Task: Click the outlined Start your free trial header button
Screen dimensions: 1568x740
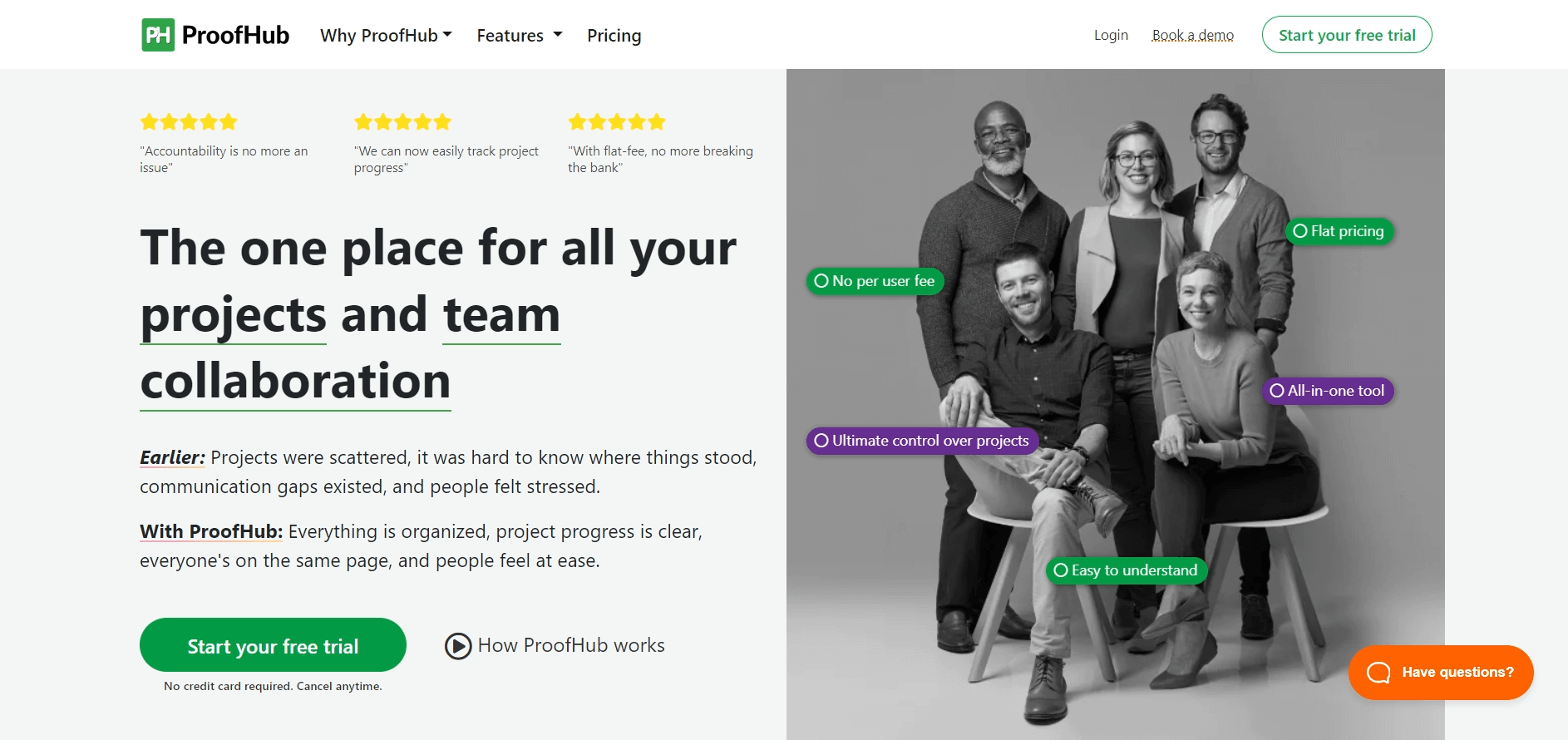Action: tap(1347, 35)
